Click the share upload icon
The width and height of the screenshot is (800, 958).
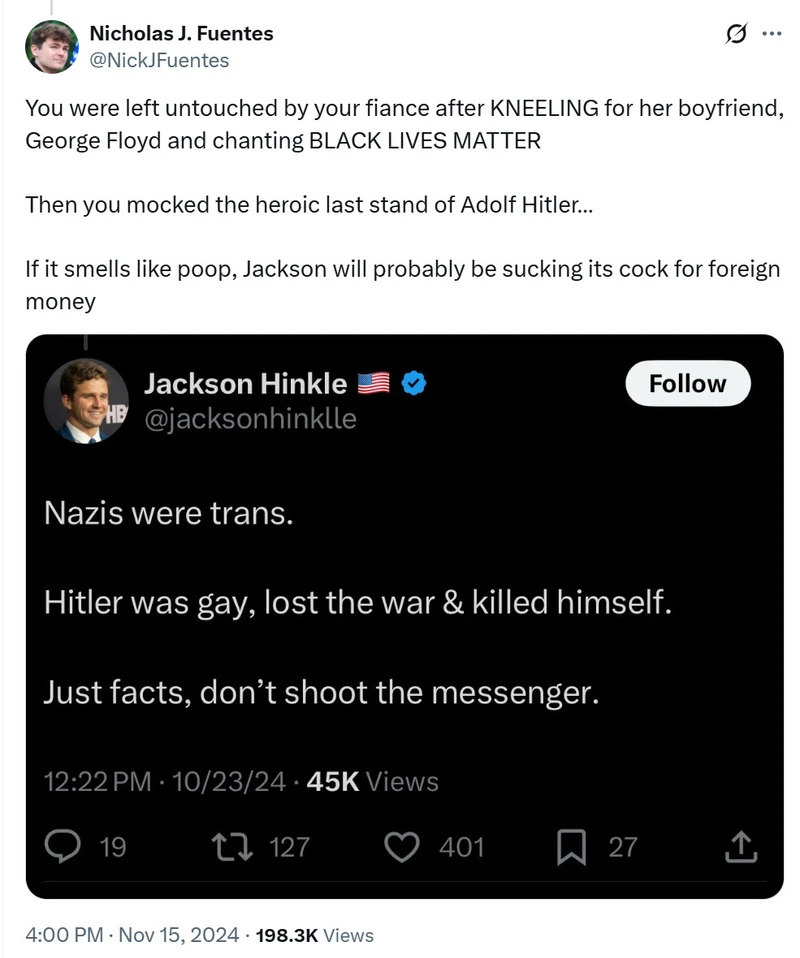tap(741, 847)
